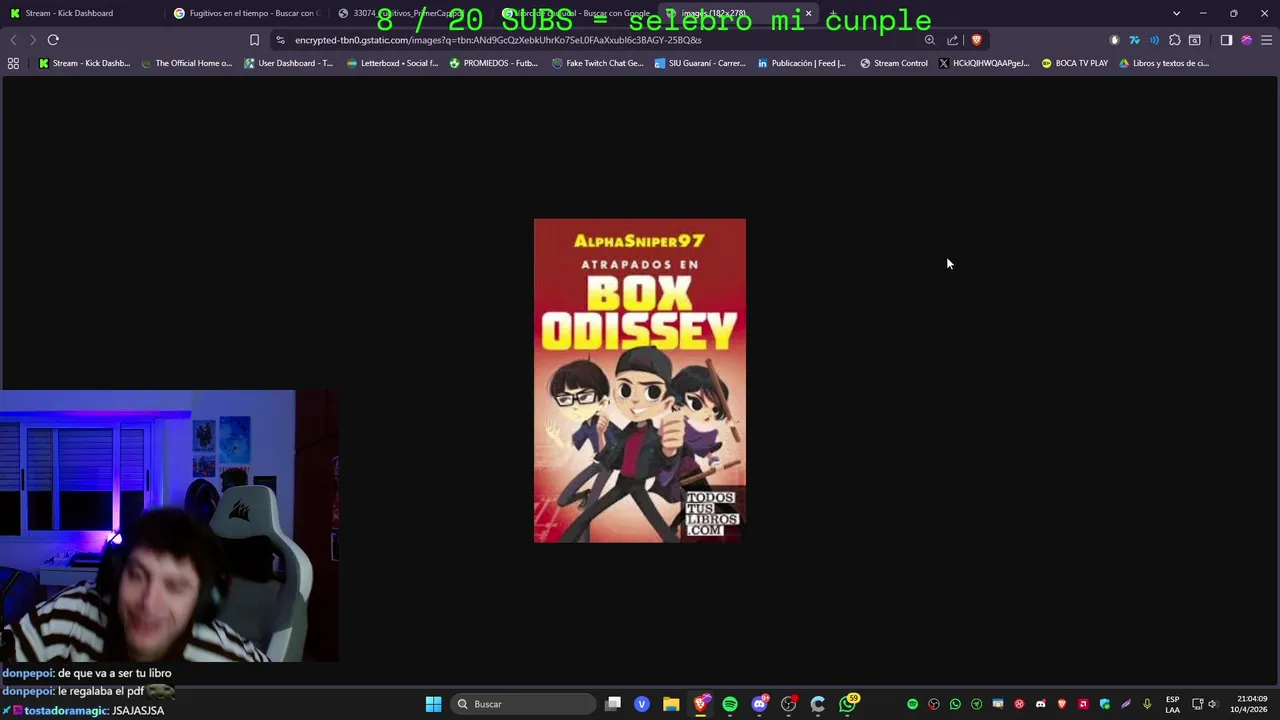Go back with the browser back arrow
Image resolution: width=1280 pixels, height=720 pixels.
(13, 40)
